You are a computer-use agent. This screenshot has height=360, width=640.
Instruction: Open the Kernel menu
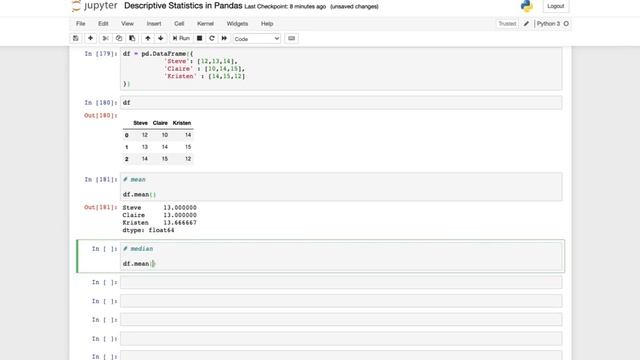coord(205,24)
